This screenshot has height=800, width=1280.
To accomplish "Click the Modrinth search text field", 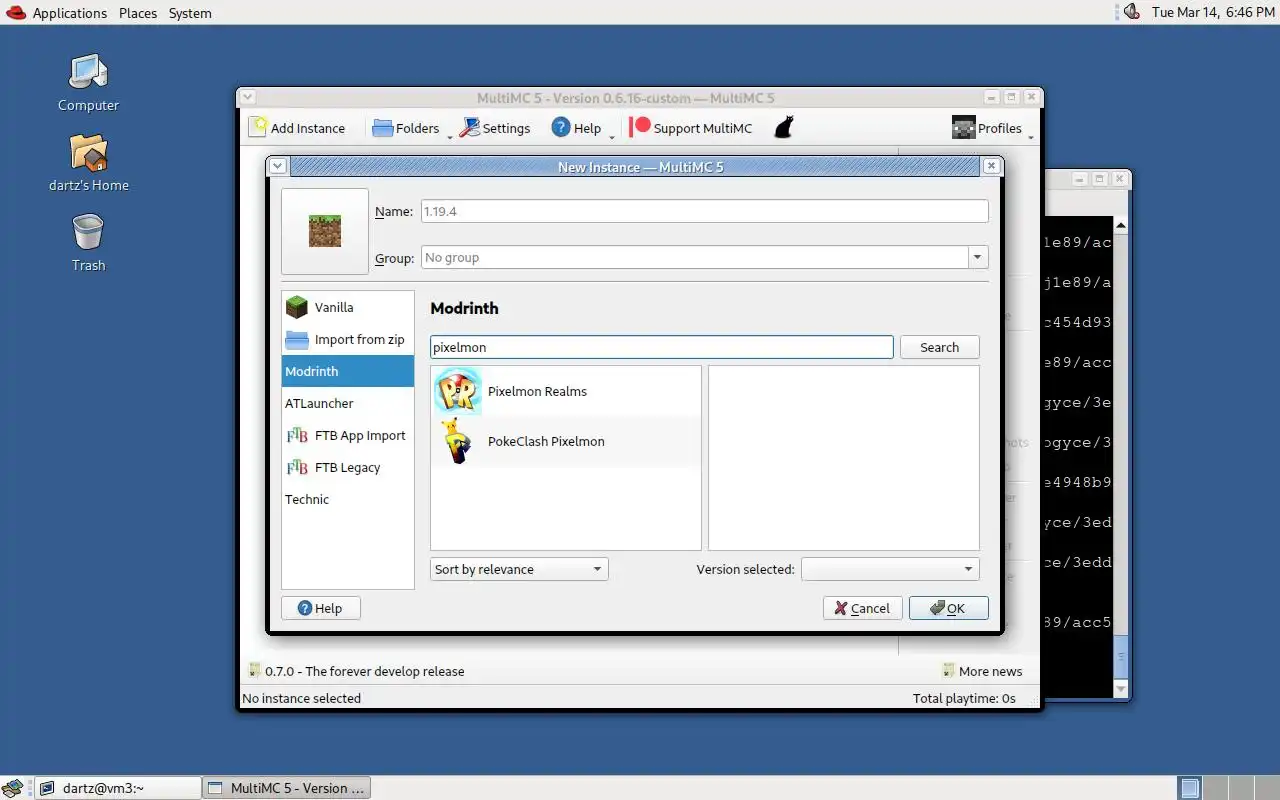I will point(661,347).
